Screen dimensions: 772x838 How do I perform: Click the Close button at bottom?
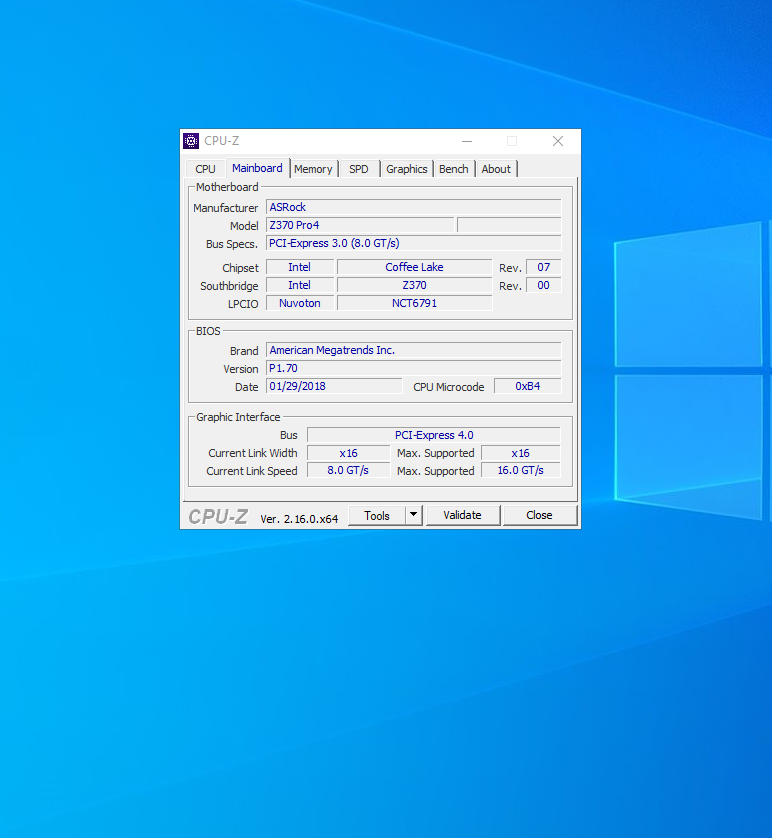click(x=540, y=515)
